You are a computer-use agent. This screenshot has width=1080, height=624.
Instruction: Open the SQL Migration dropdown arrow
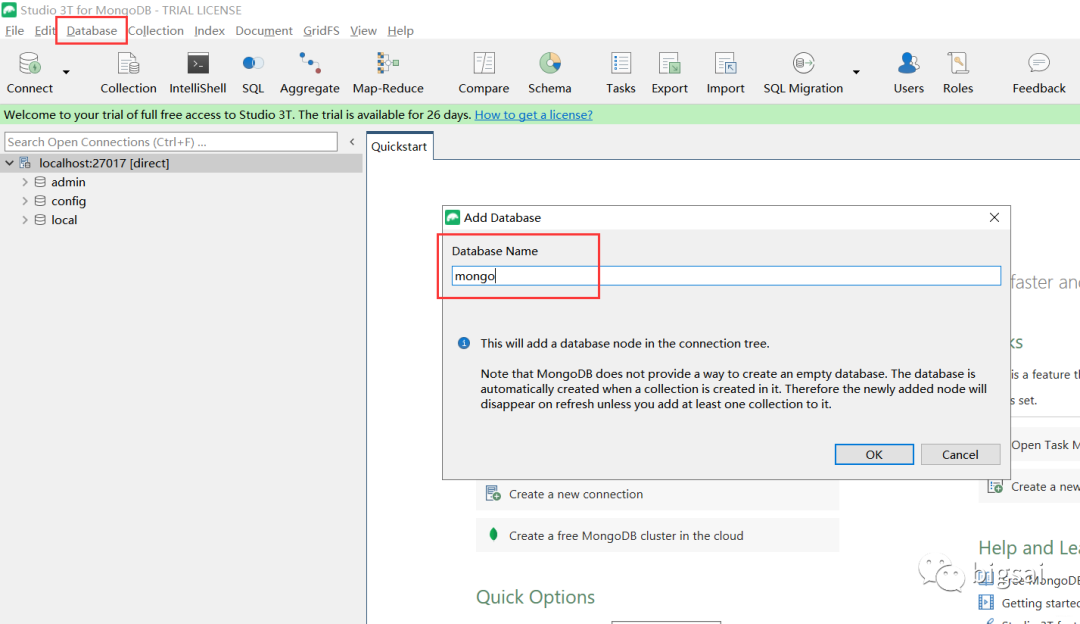pos(856,72)
